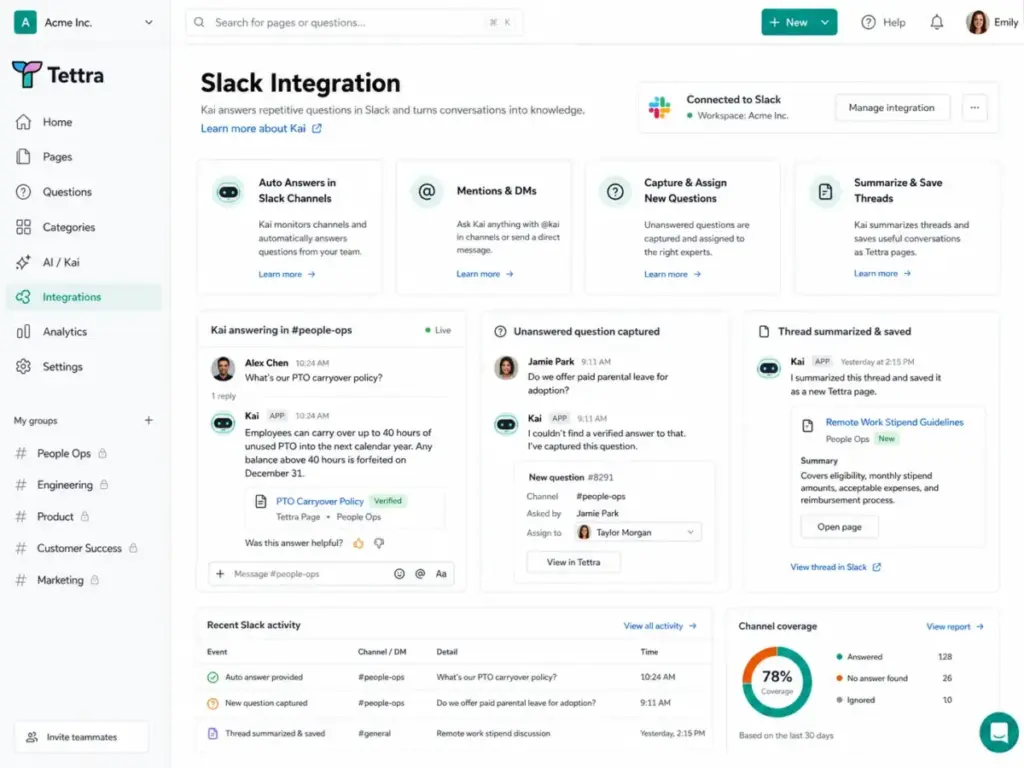Click the Tettra logo
Image resolution: width=1024 pixels, height=768 pixels.
click(58, 75)
